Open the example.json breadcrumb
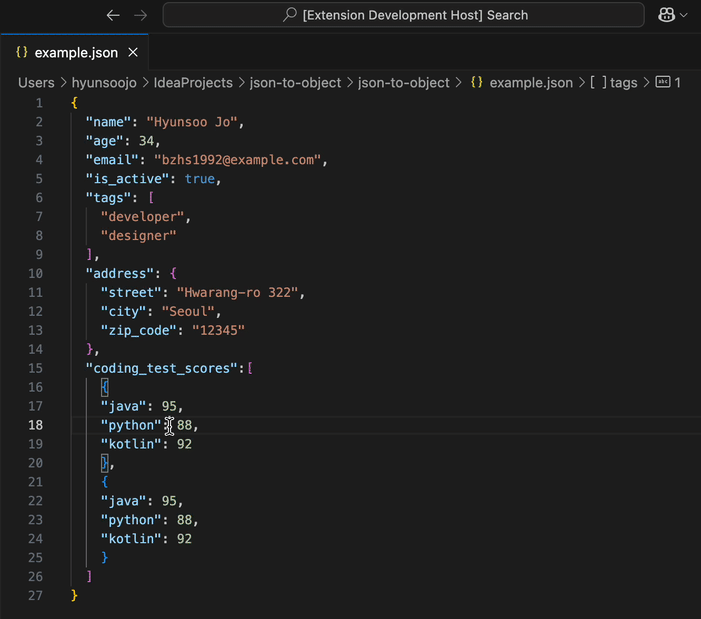The image size is (701, 619). click(x=531, y=83)
